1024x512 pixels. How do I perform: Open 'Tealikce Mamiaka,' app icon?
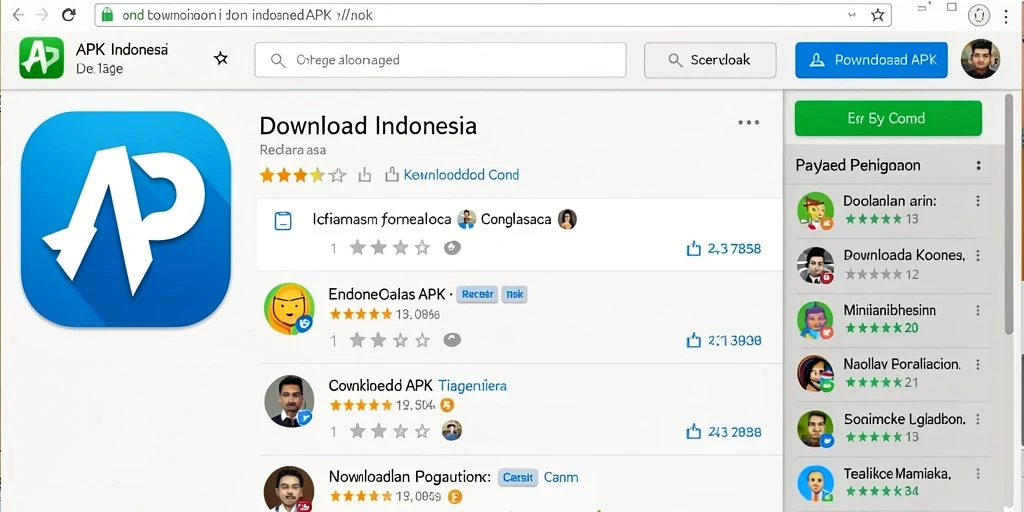pos(816,483)
